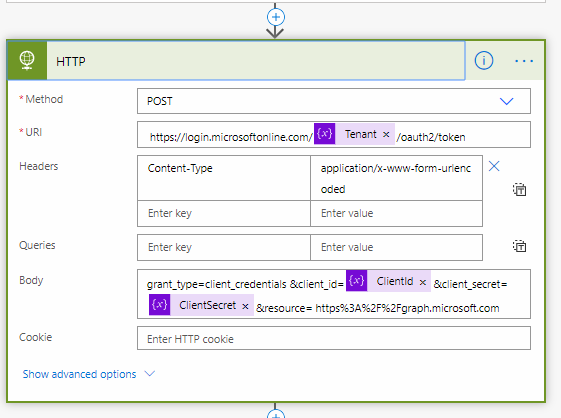The height and width of the screenshot is (418, 561).
Task: Click the HTTP action title bar
Action: pyautogui.click(x=236, y=60)
